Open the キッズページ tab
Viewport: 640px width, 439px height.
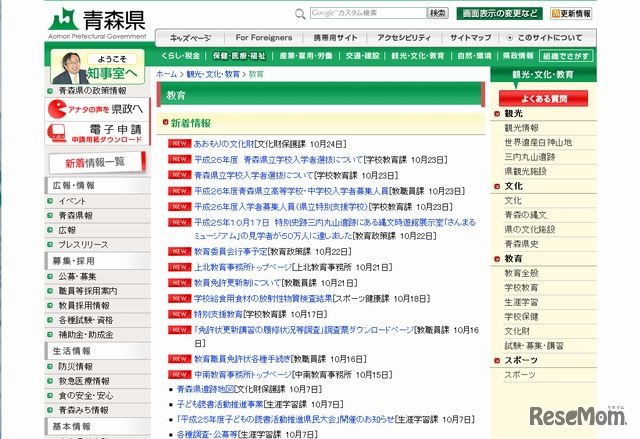click(x=190, y=38)
